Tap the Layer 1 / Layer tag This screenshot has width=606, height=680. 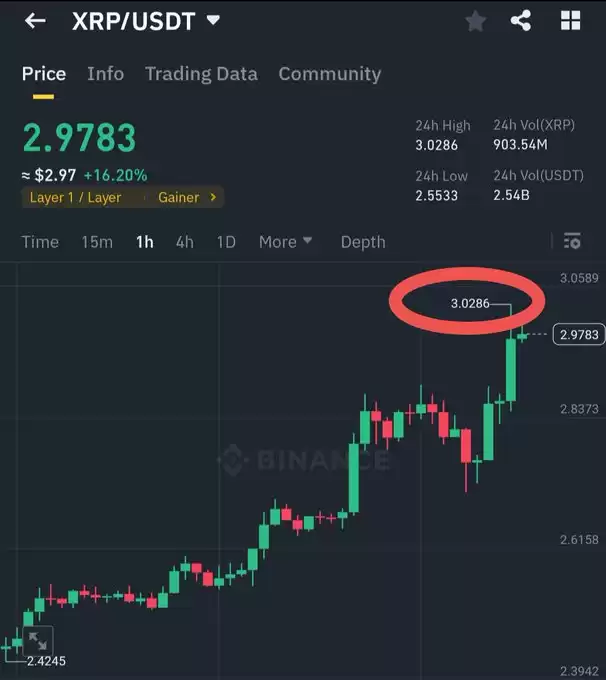pyautogui.click(x=75, y=197)
